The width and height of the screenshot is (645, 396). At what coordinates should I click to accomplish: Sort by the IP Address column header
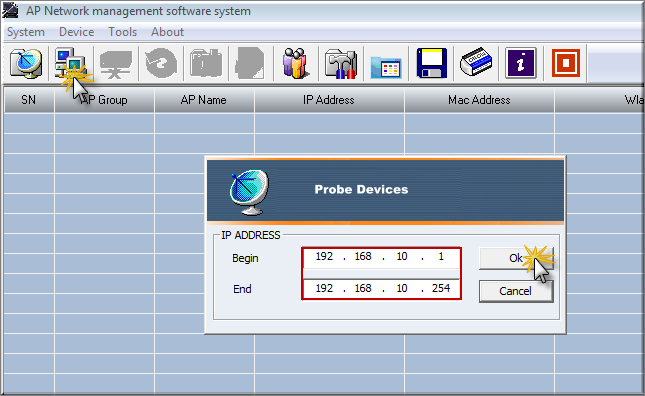coord(329,100)
